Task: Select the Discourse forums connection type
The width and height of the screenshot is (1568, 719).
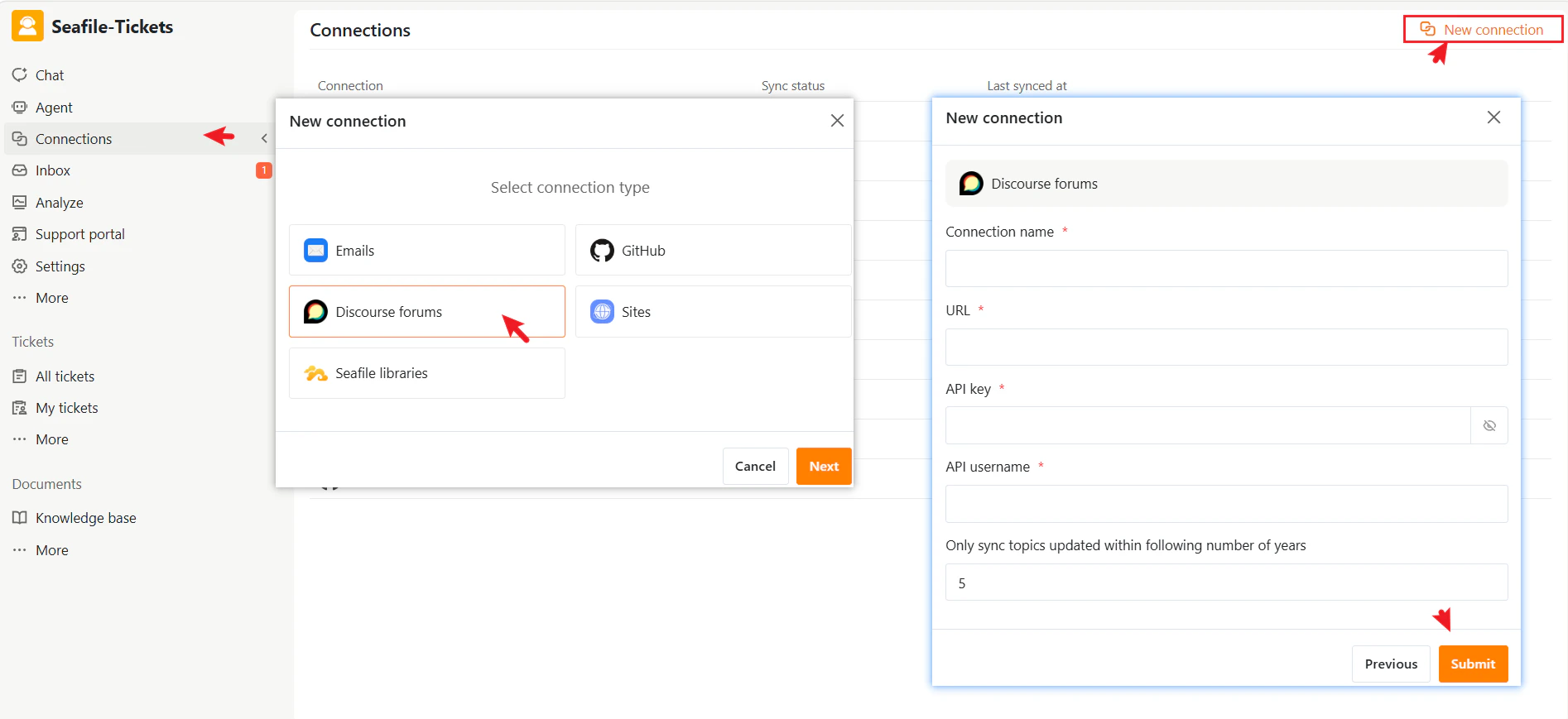Action: [x=427, y=312]
